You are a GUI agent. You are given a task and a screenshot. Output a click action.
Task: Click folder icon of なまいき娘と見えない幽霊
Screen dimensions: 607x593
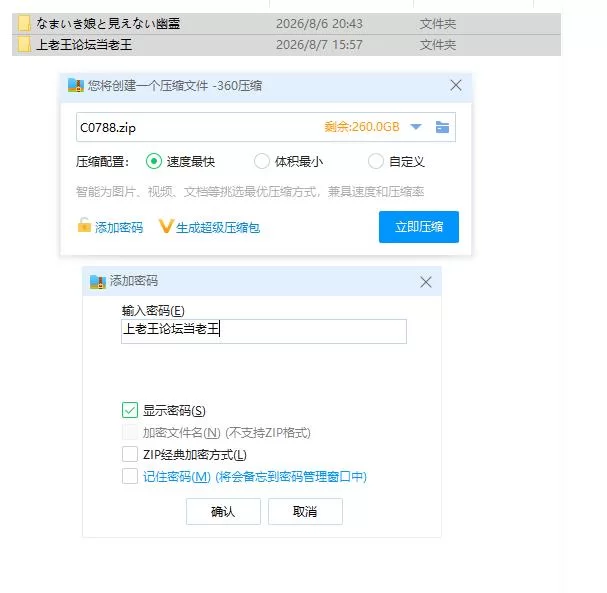24,24
